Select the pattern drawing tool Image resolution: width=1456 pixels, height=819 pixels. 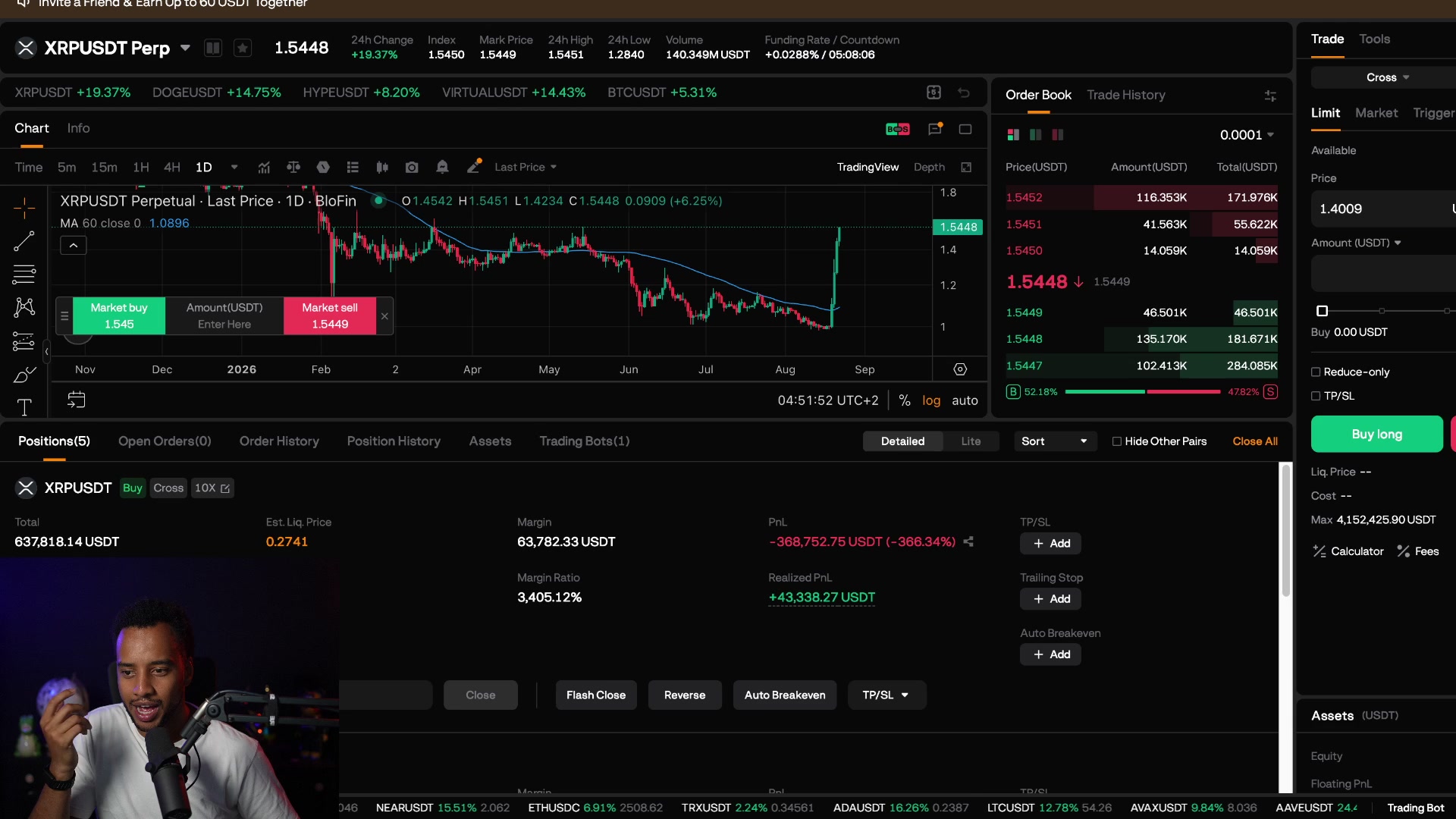click(24, 307)
